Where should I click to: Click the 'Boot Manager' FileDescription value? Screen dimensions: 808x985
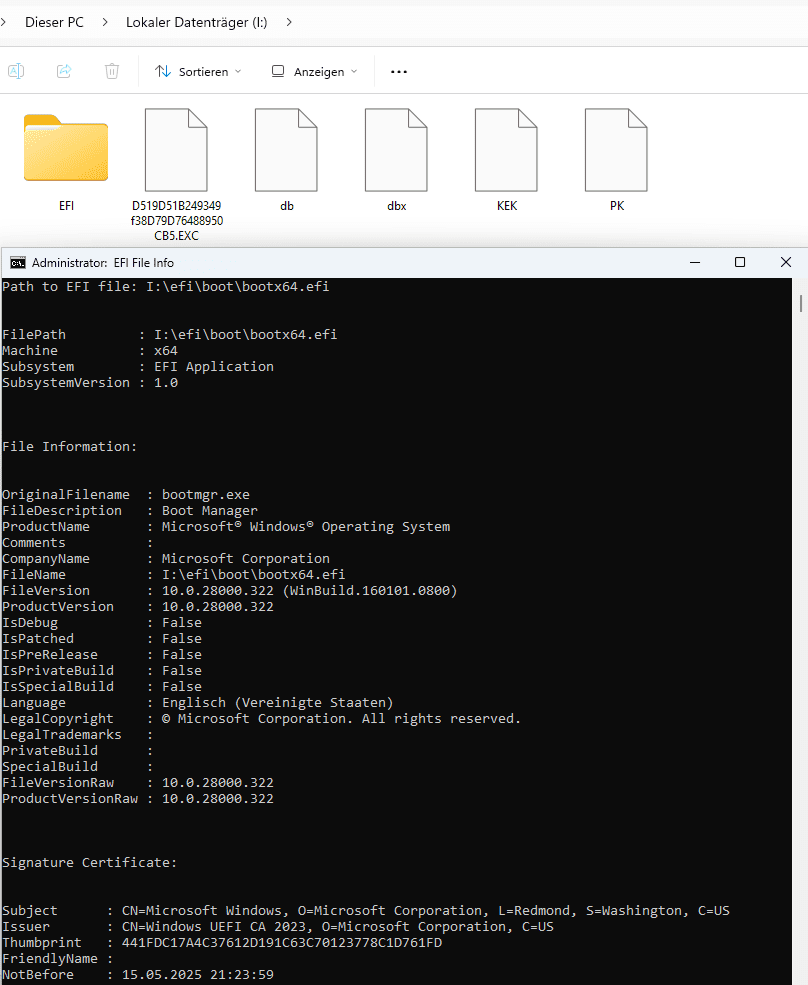point(209,510)
